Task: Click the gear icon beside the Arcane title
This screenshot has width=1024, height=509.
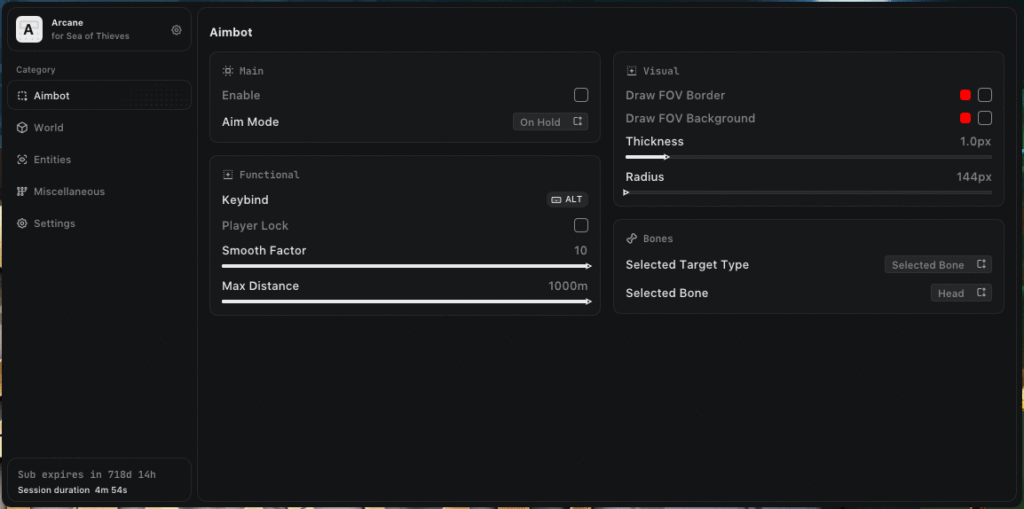Action: (176, 30)
